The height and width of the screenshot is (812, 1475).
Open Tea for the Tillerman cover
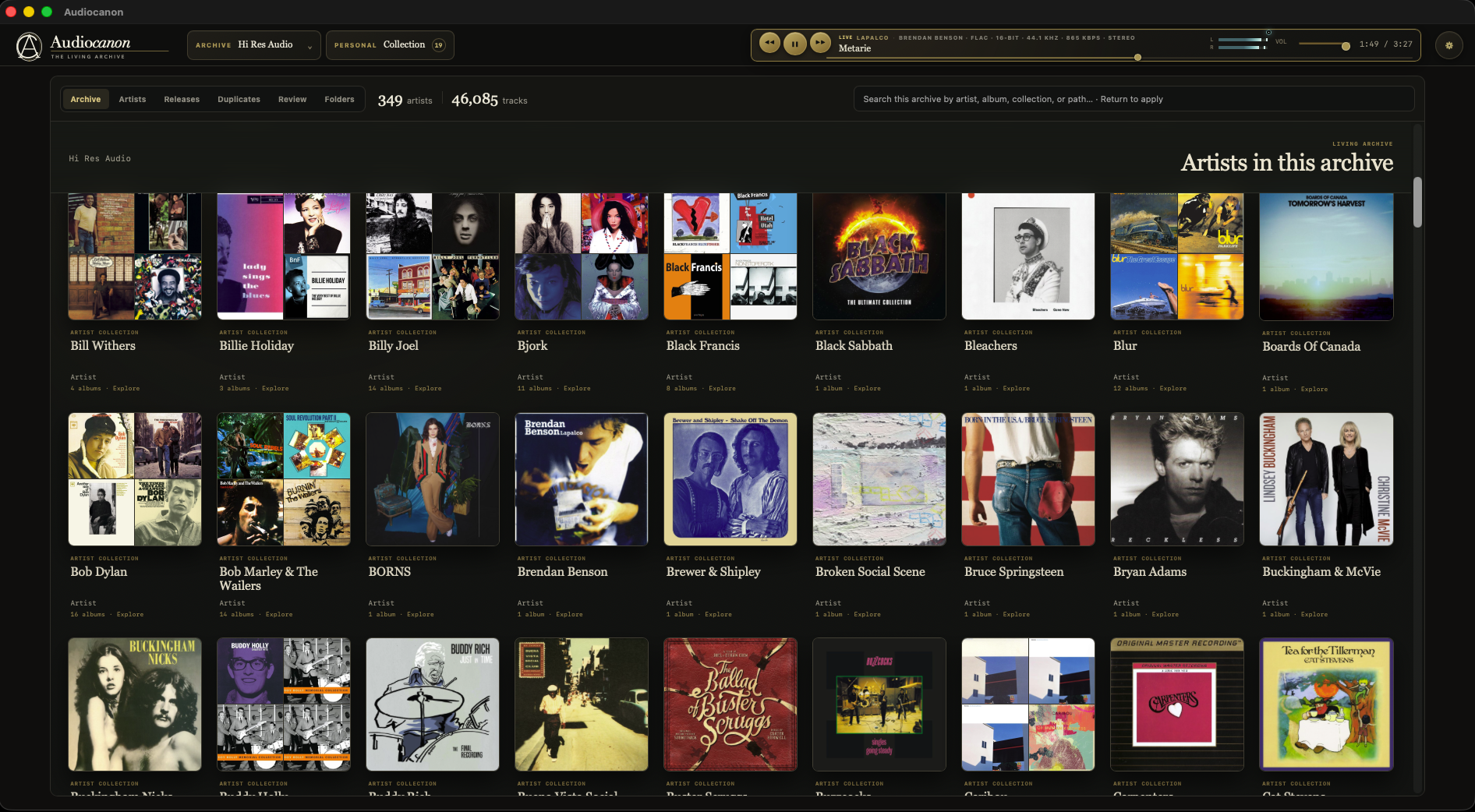tap(1326, 704)
